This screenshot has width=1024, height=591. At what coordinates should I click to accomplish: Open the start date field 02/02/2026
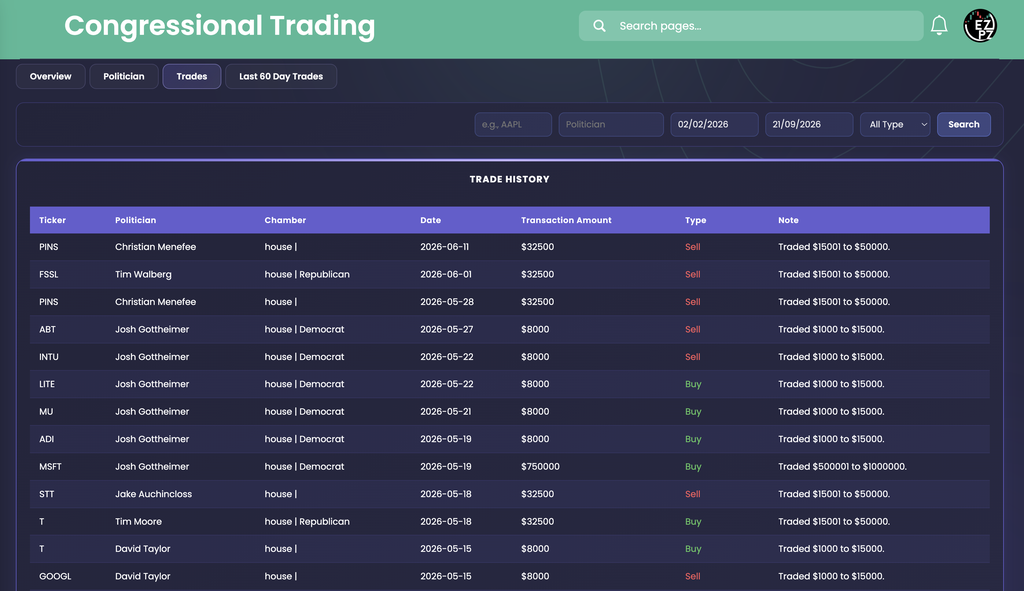coord(714,124)
